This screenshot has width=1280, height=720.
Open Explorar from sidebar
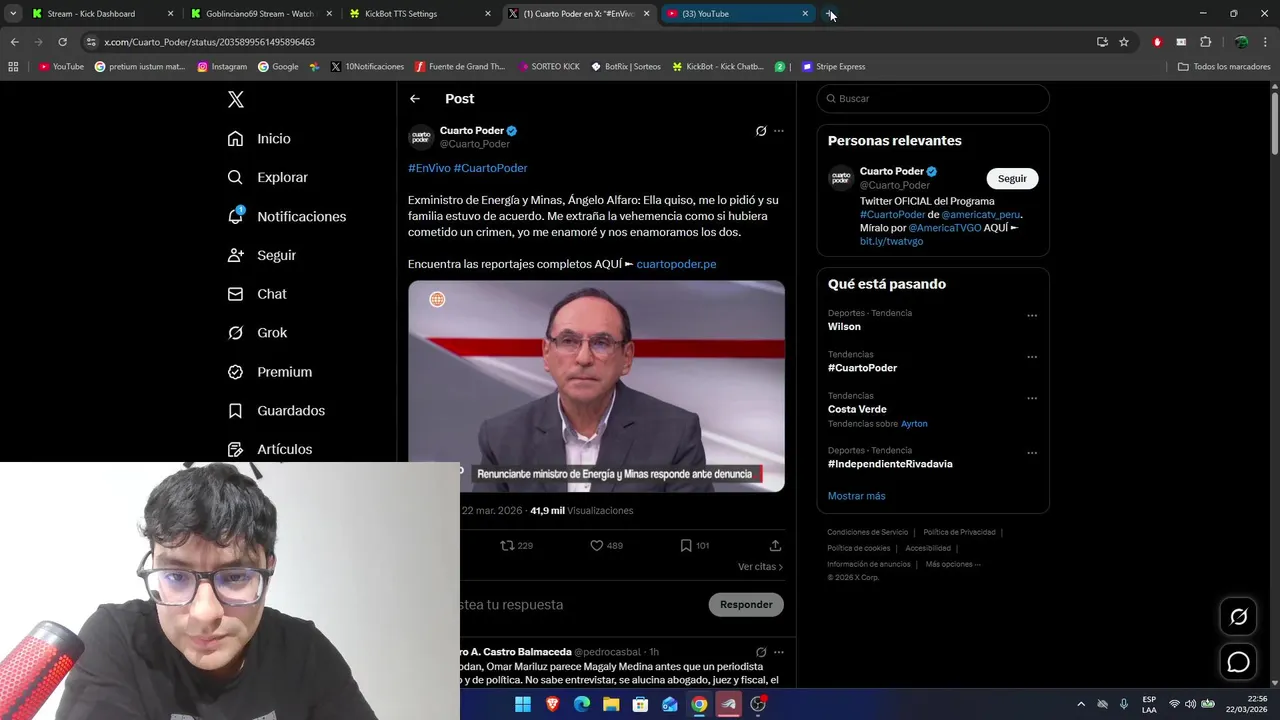point(267,177)
